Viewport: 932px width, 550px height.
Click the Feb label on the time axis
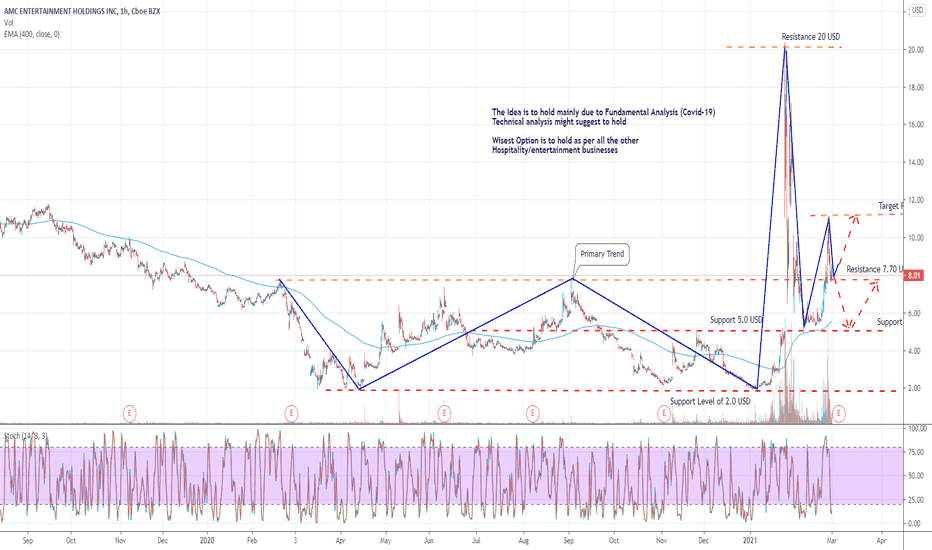(252, 540)
